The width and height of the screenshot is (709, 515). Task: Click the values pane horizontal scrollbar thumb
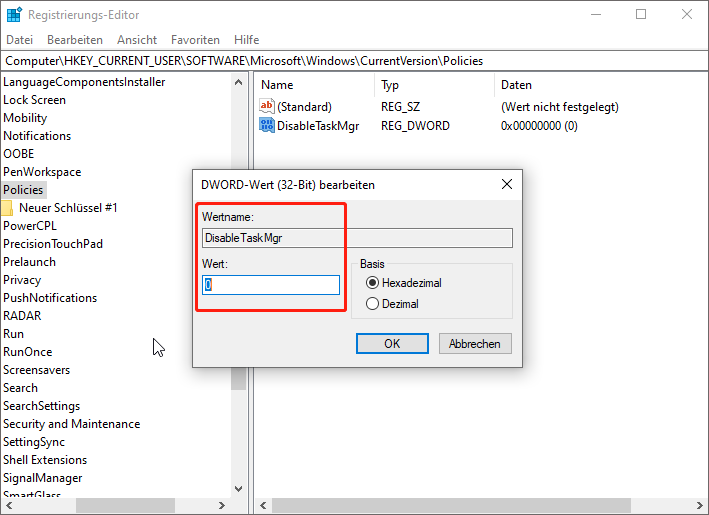click(x=451, y=505)
